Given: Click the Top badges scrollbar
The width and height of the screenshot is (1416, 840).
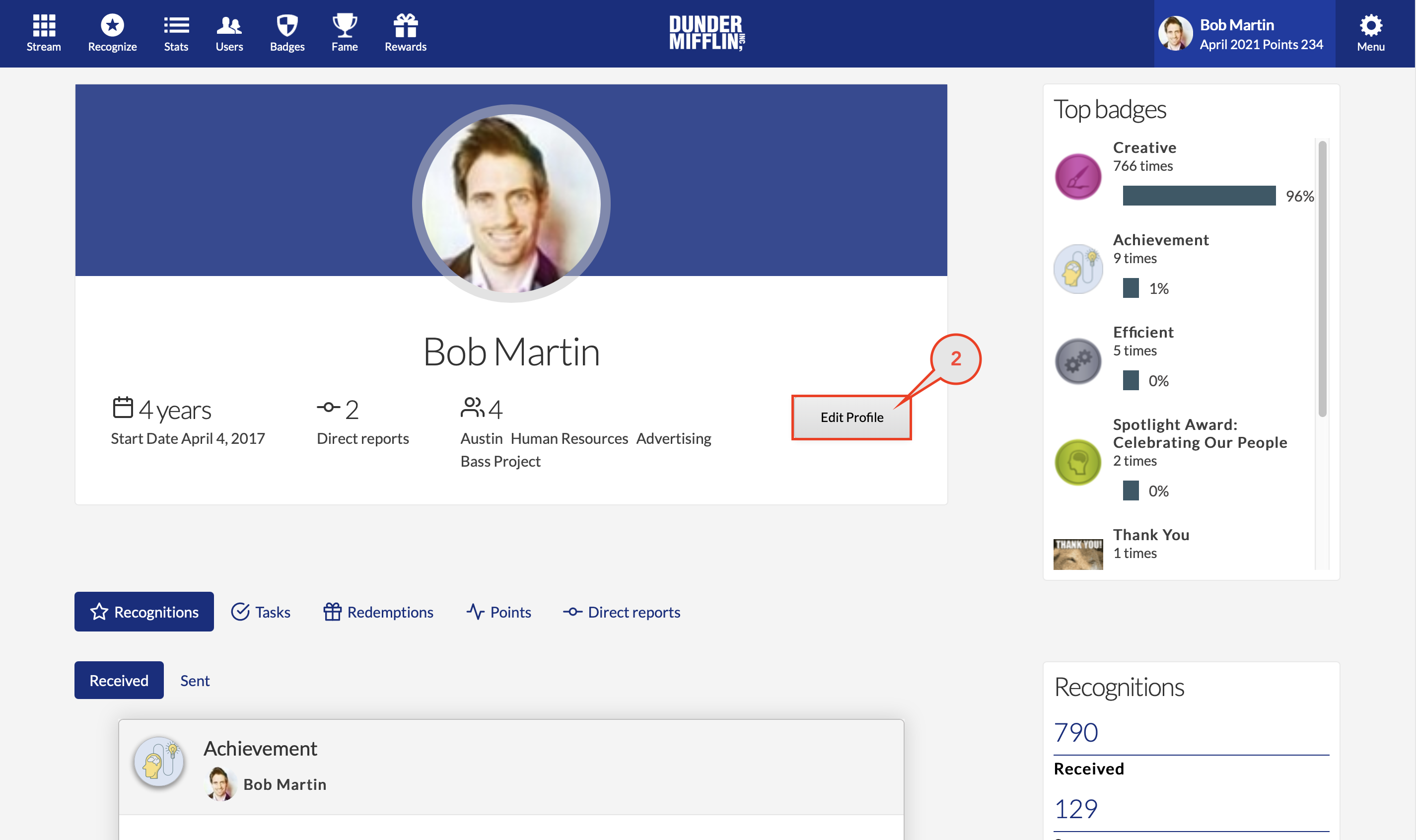Looking at the screenshot, I should point(1322,279).
